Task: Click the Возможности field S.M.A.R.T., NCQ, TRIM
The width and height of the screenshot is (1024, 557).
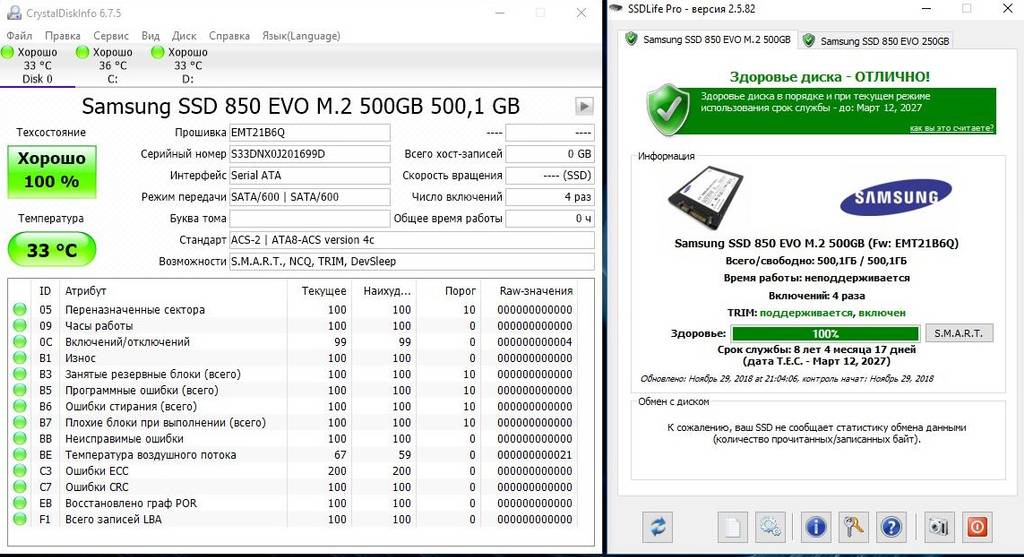Action: 411,262
